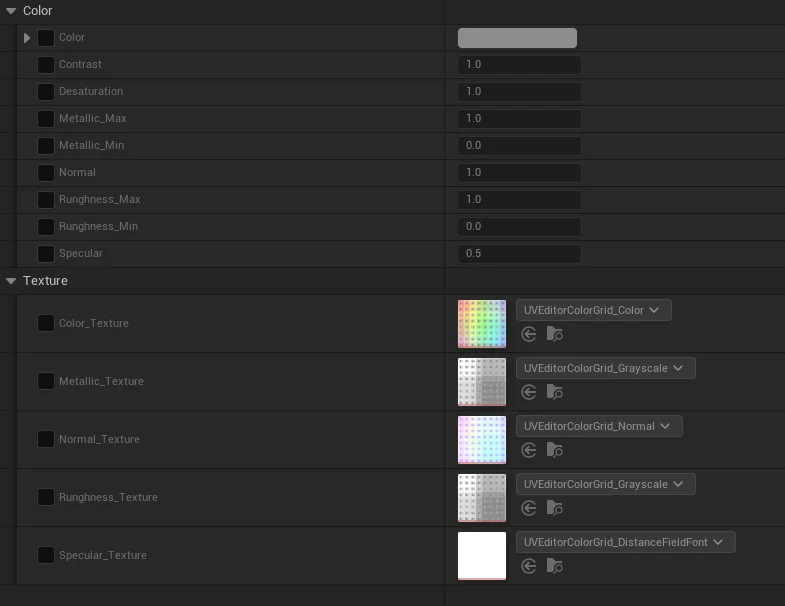Image resolution: width=785 pixels, height=606 pixels.
Task: Select the Metallic_Max parameter label
Action: point(93,119)
